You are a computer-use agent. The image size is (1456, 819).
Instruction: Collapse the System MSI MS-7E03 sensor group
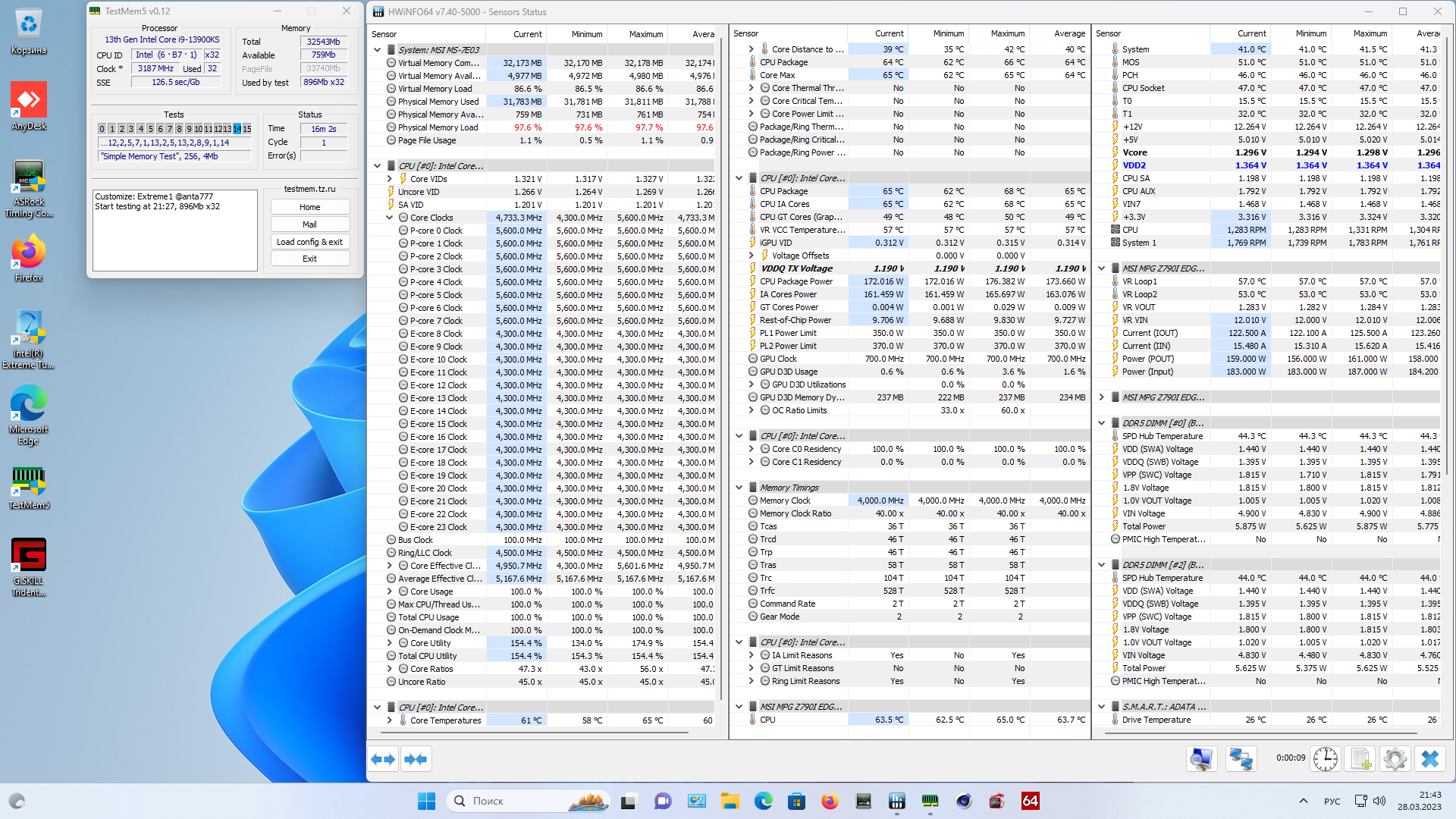click(x=378, y=50)
